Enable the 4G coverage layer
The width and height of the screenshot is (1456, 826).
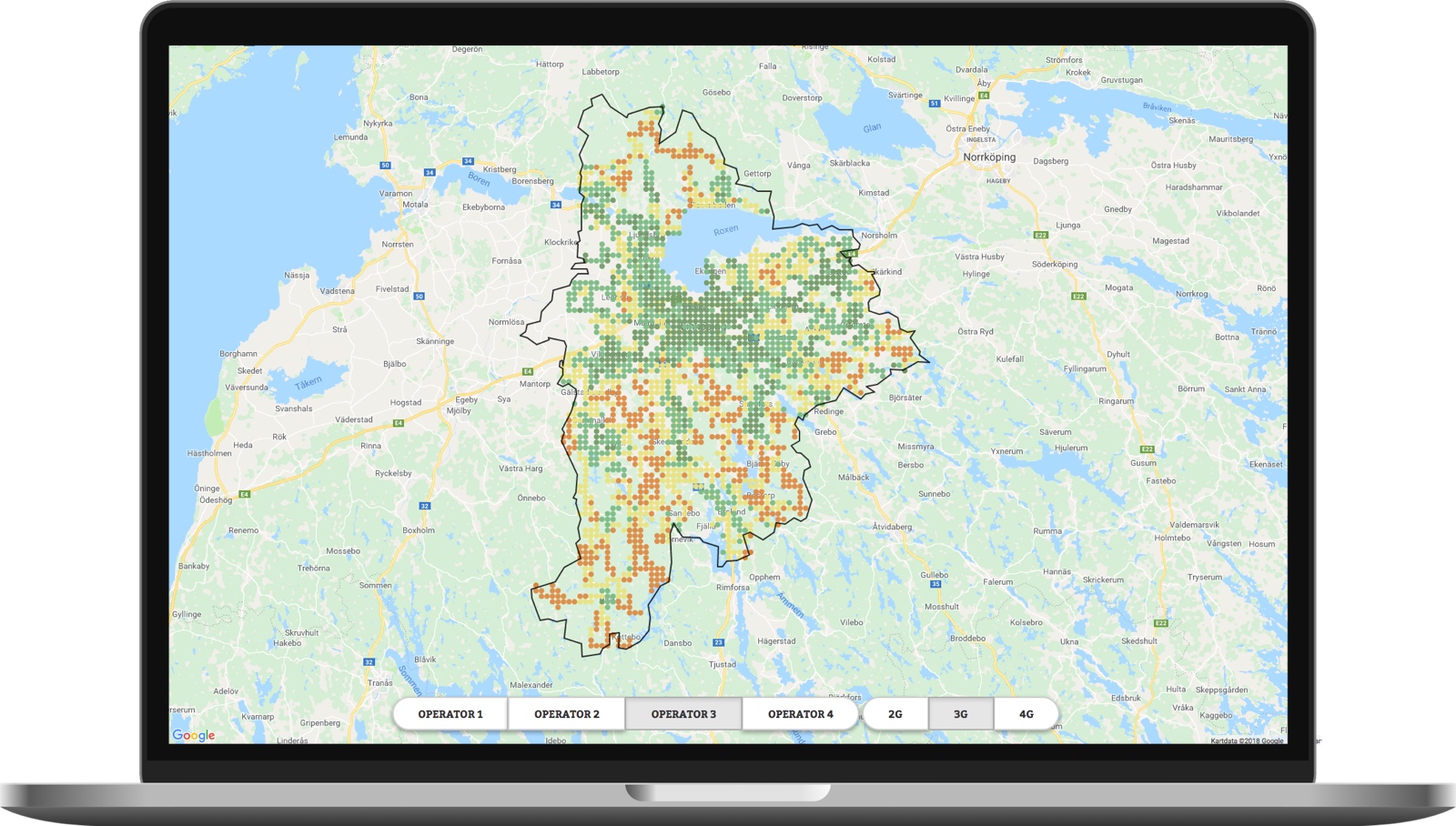click(x=1026, y=714)
